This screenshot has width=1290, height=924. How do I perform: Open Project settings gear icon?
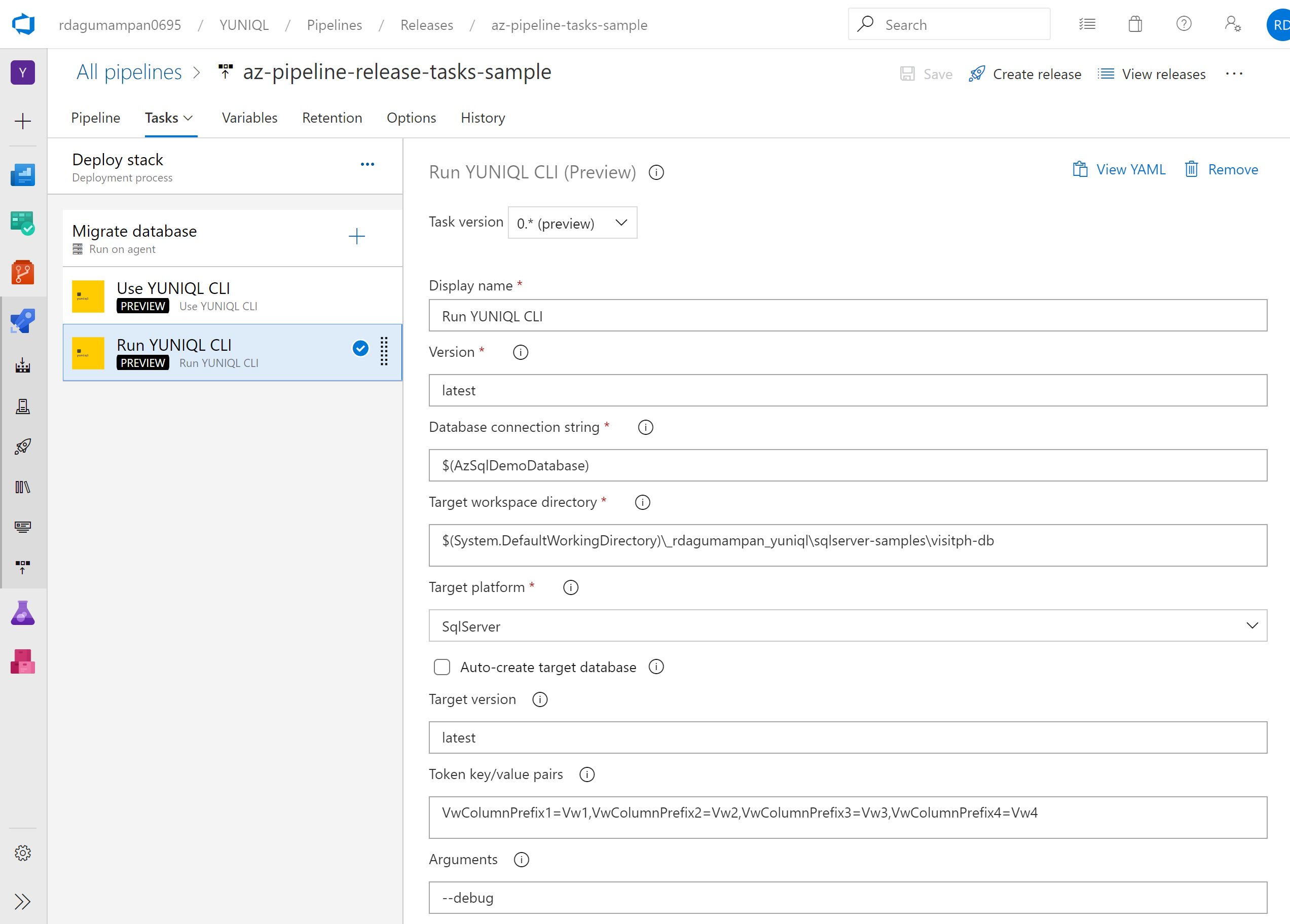point(23,853)
